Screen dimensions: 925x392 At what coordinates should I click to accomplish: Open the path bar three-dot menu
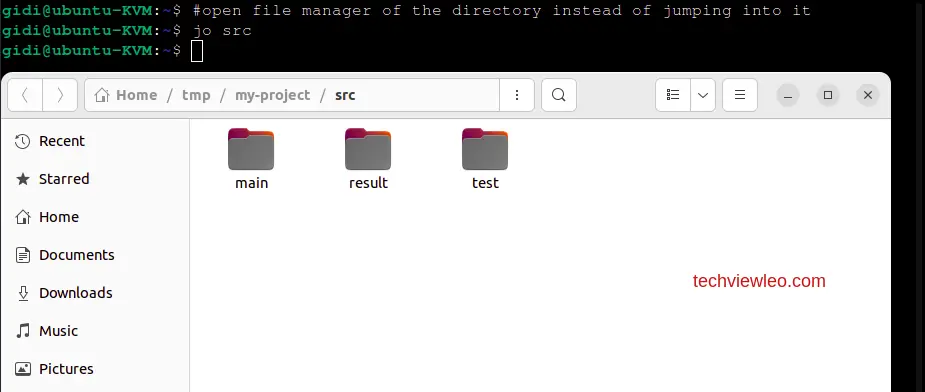tap(517, 95)
